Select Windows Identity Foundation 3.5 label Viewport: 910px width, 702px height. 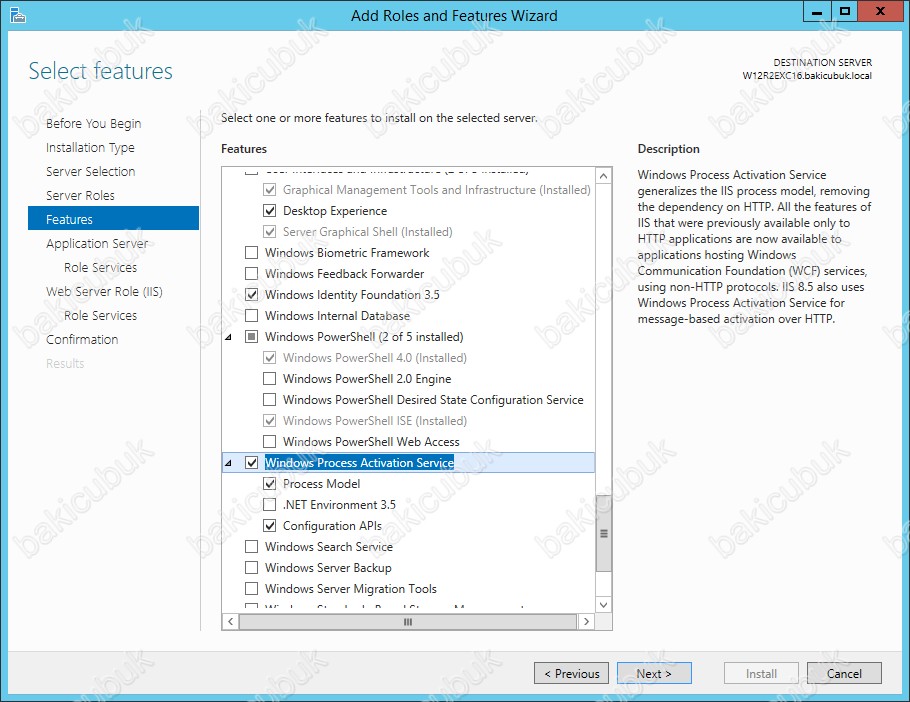352,294
